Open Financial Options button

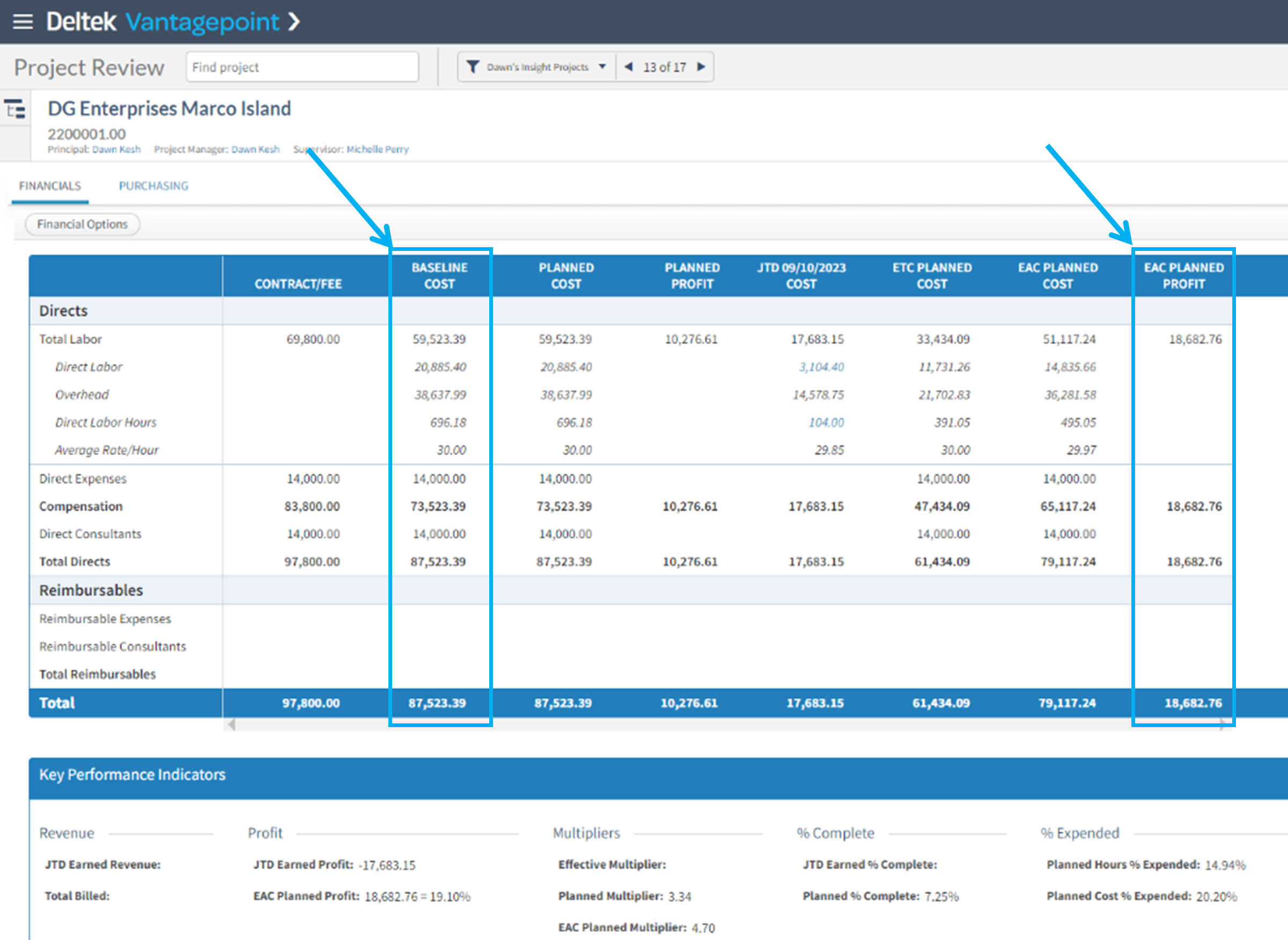(83, 224)
